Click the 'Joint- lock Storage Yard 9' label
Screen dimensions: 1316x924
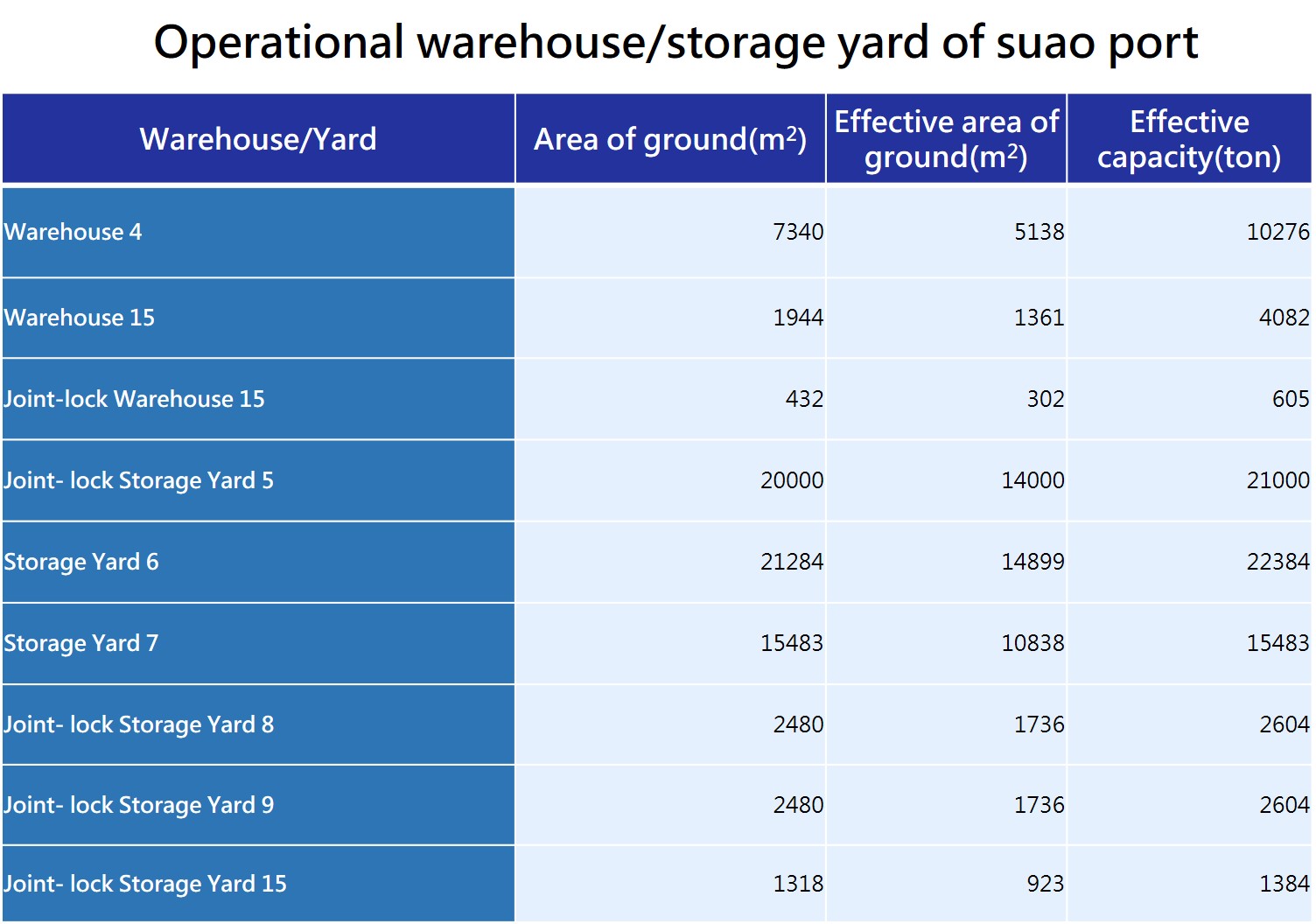[138, 805]
